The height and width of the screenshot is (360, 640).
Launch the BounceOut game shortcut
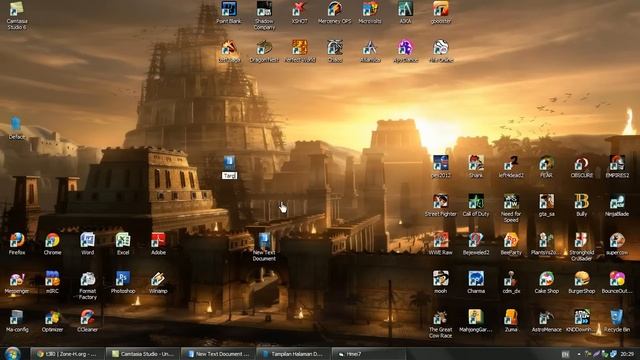pyautogui.click(x=617, y=282)
